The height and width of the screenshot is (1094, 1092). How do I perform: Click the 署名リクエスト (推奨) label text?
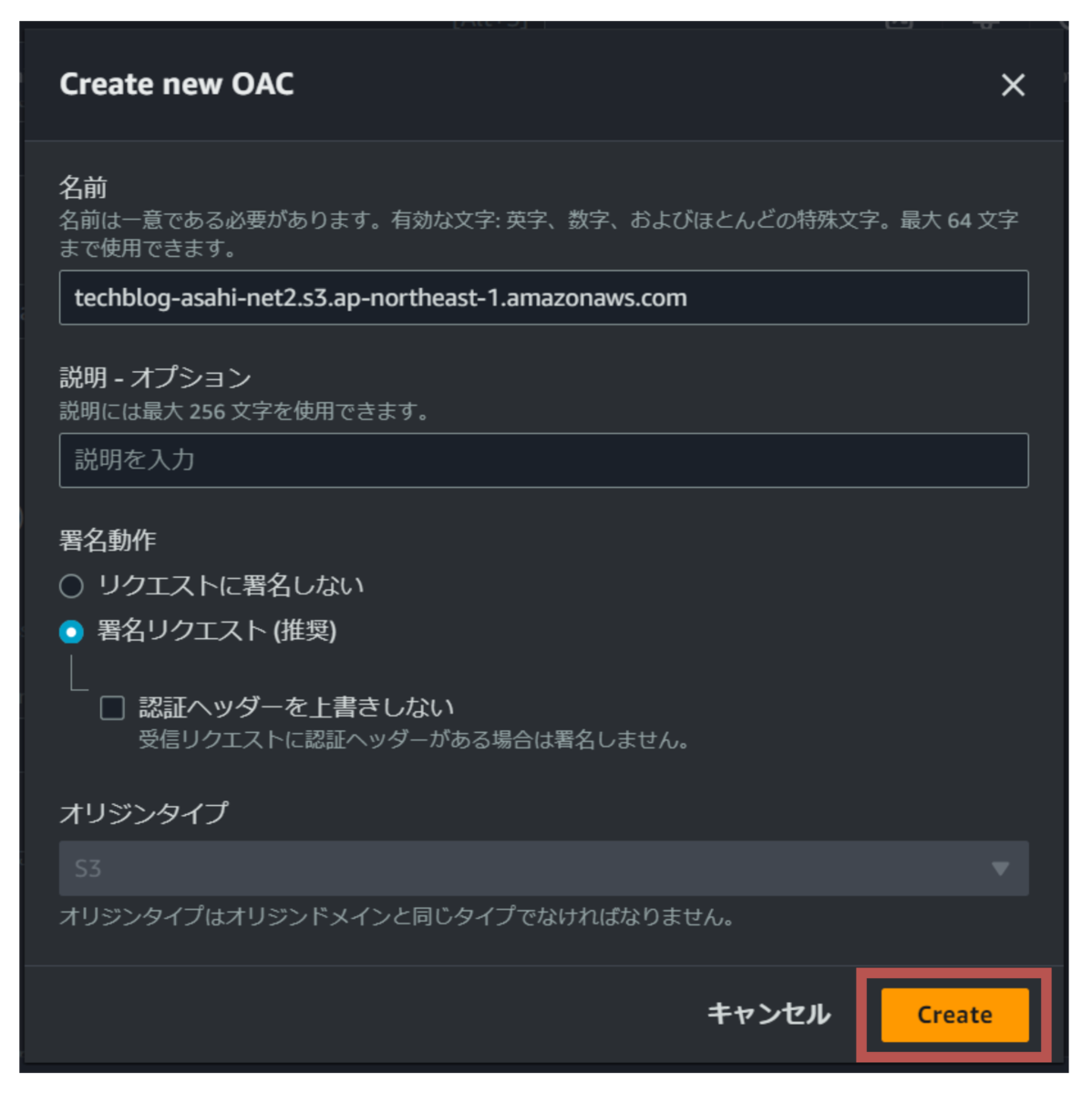pos(217,631)
